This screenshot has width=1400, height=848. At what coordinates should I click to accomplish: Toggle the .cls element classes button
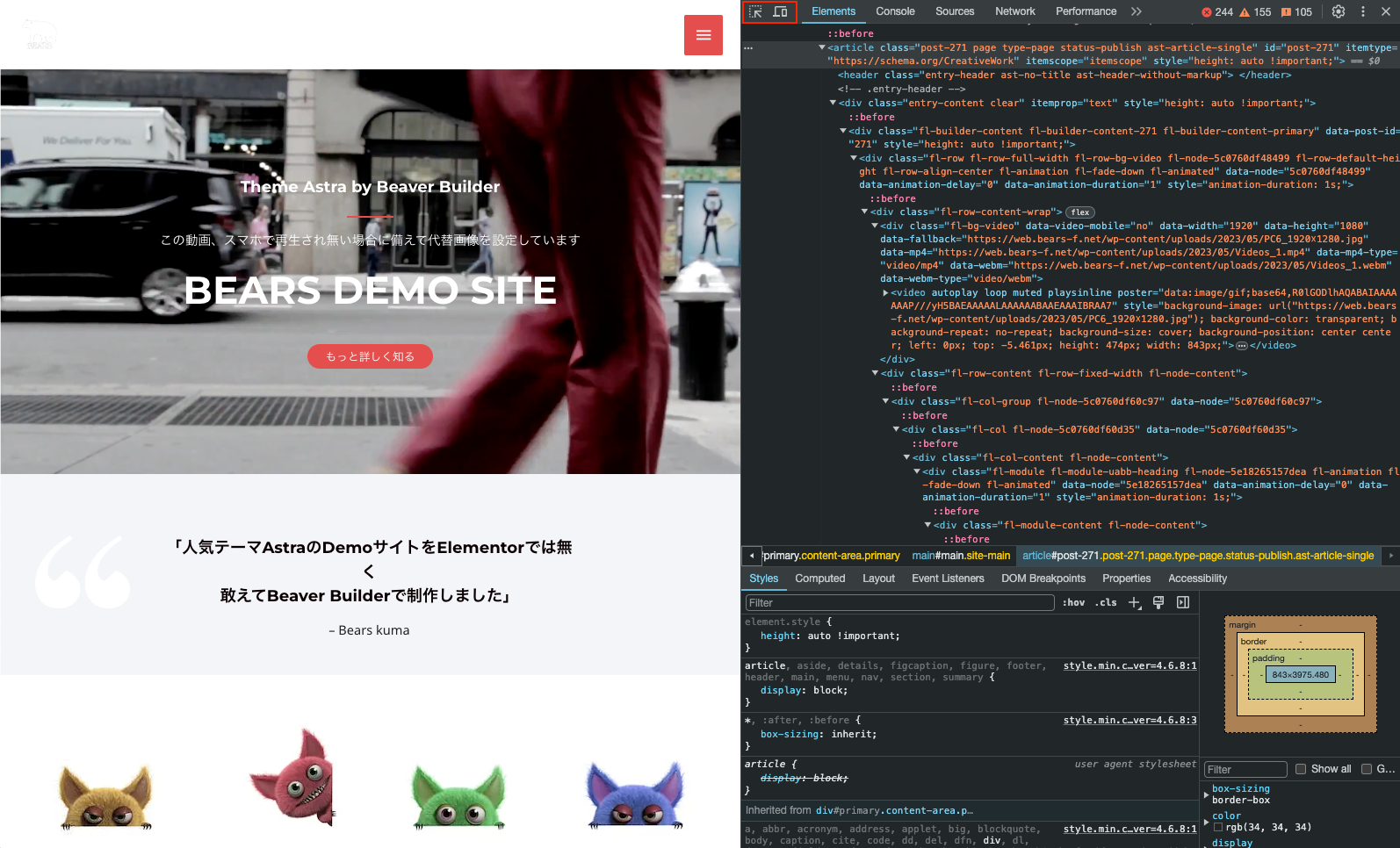click(x=1106, y=602)
